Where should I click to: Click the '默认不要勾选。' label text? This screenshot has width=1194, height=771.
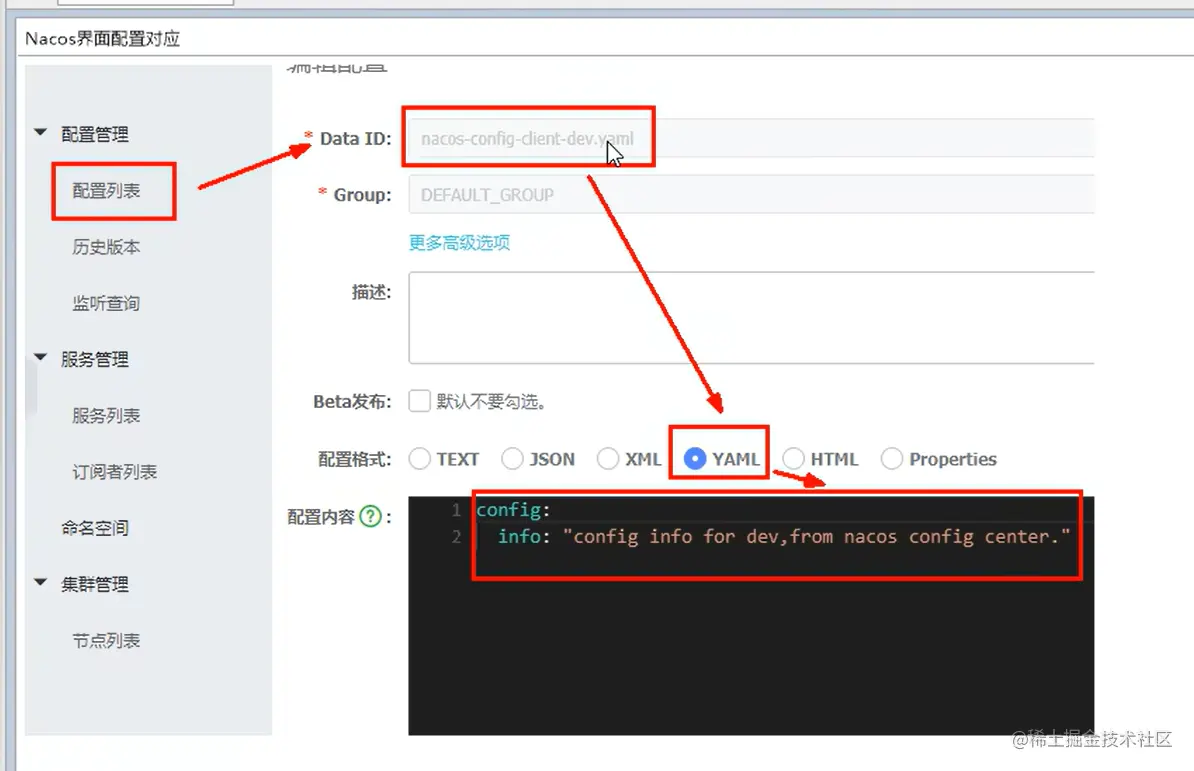(x=491, y=401)
